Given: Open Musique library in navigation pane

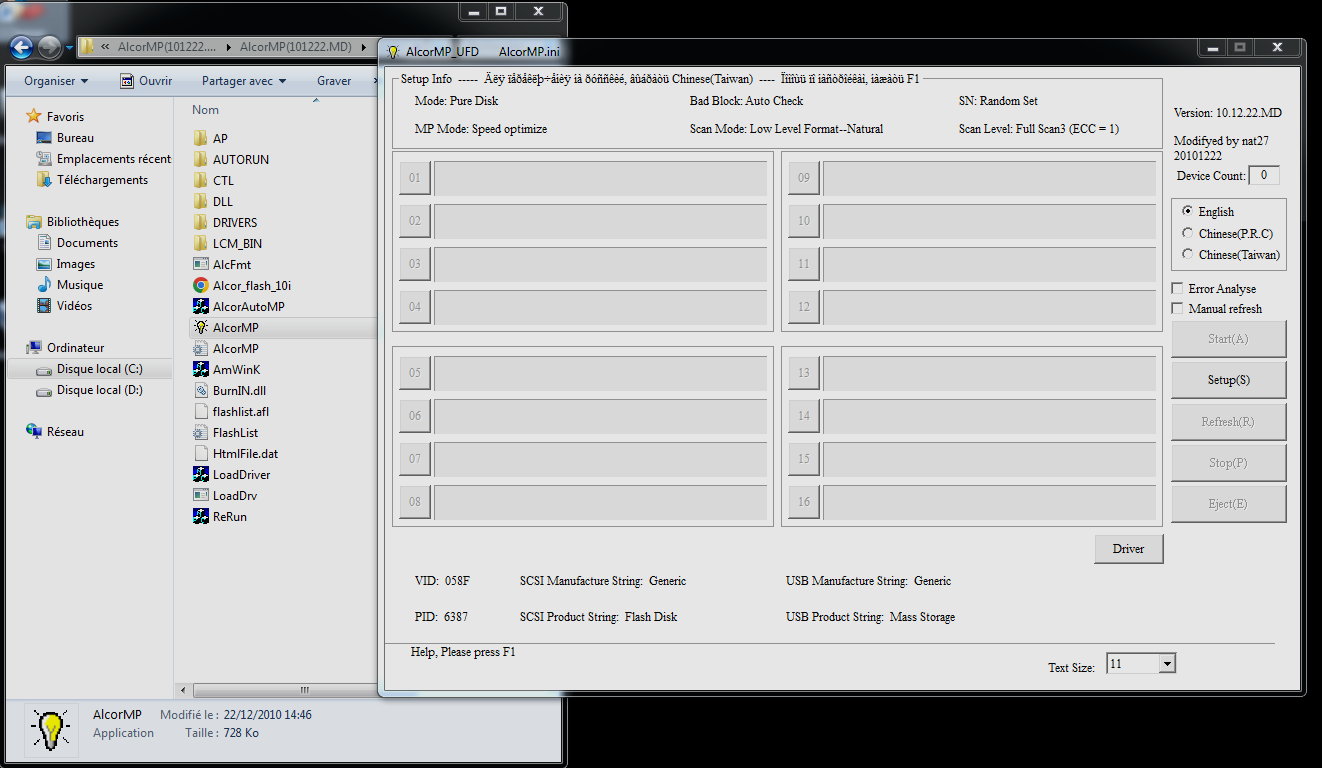Looking at the screenshot, I should click(69, 284).
